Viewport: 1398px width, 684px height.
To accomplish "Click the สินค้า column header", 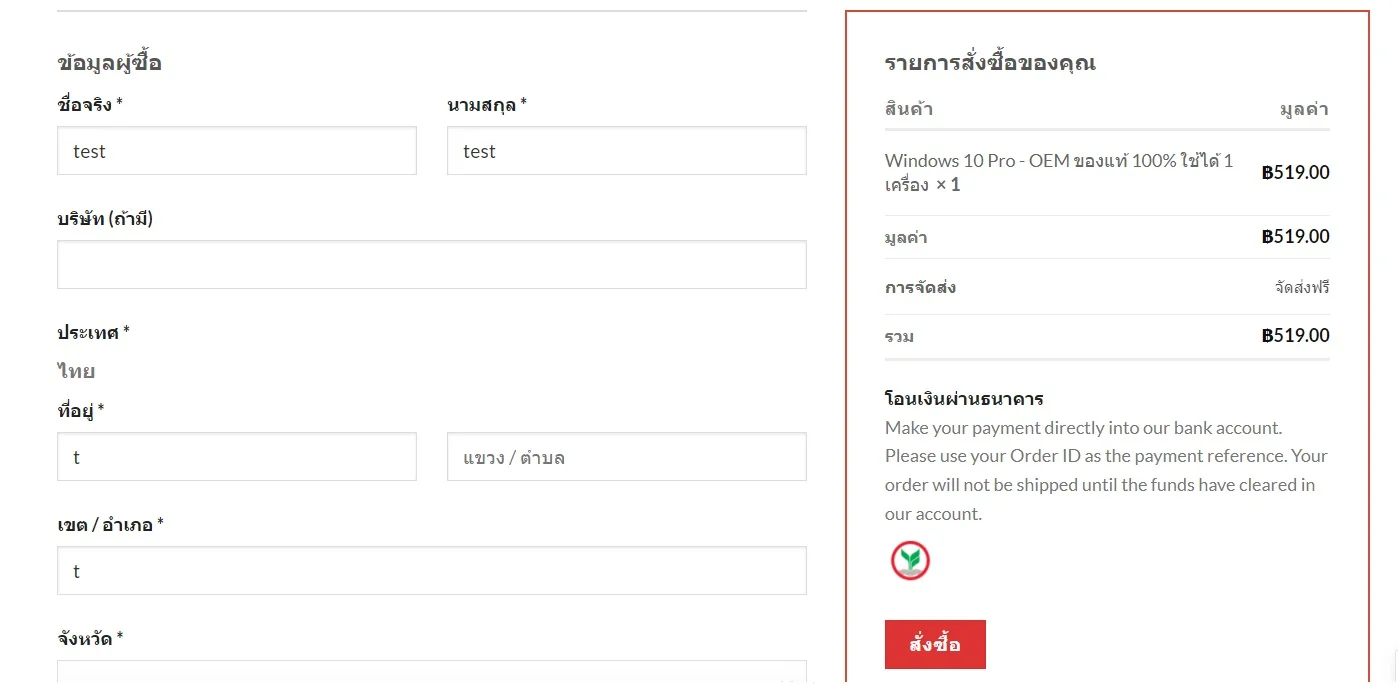I will click(909, 109).
